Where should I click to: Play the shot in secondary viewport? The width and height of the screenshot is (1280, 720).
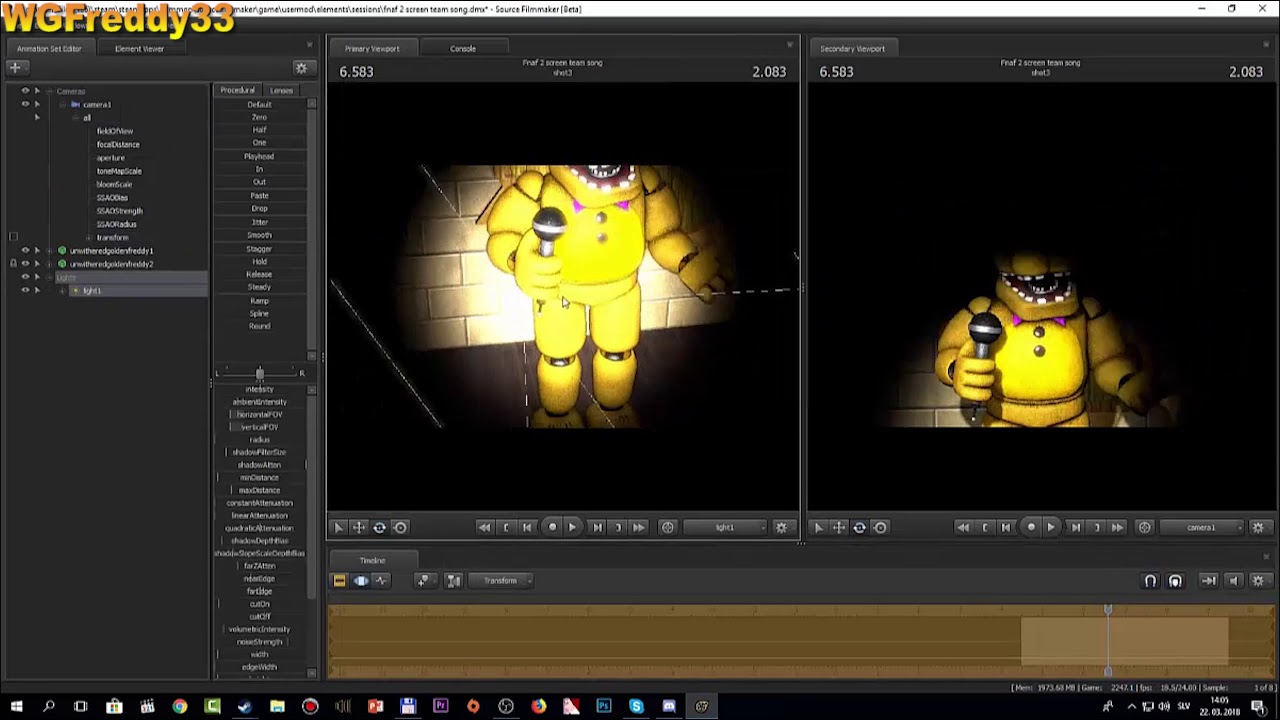pyautogui.click(x=1051, y=527)
